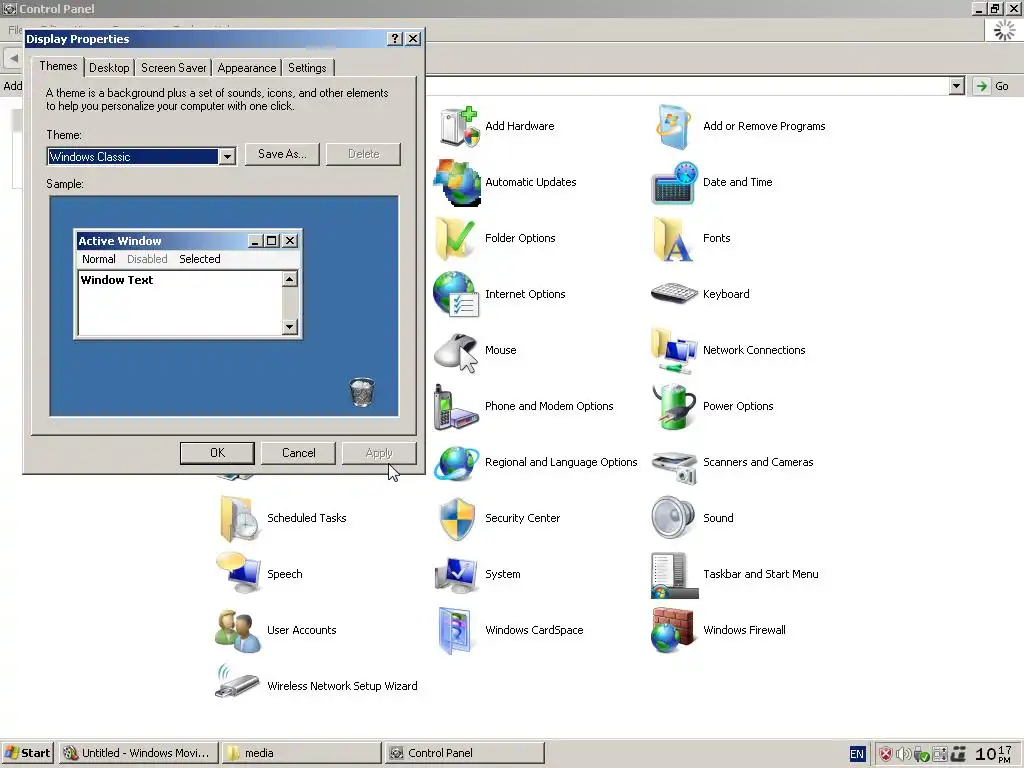Click OK in Display Properties
Image resolution: width=1024 pixels, height=768 pixels.
pos(217,453)
